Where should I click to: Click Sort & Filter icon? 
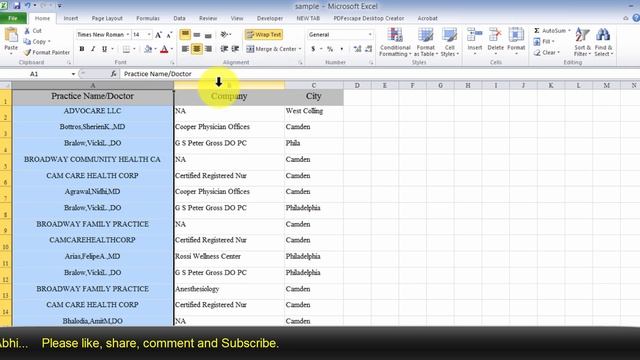pos(582,36)
